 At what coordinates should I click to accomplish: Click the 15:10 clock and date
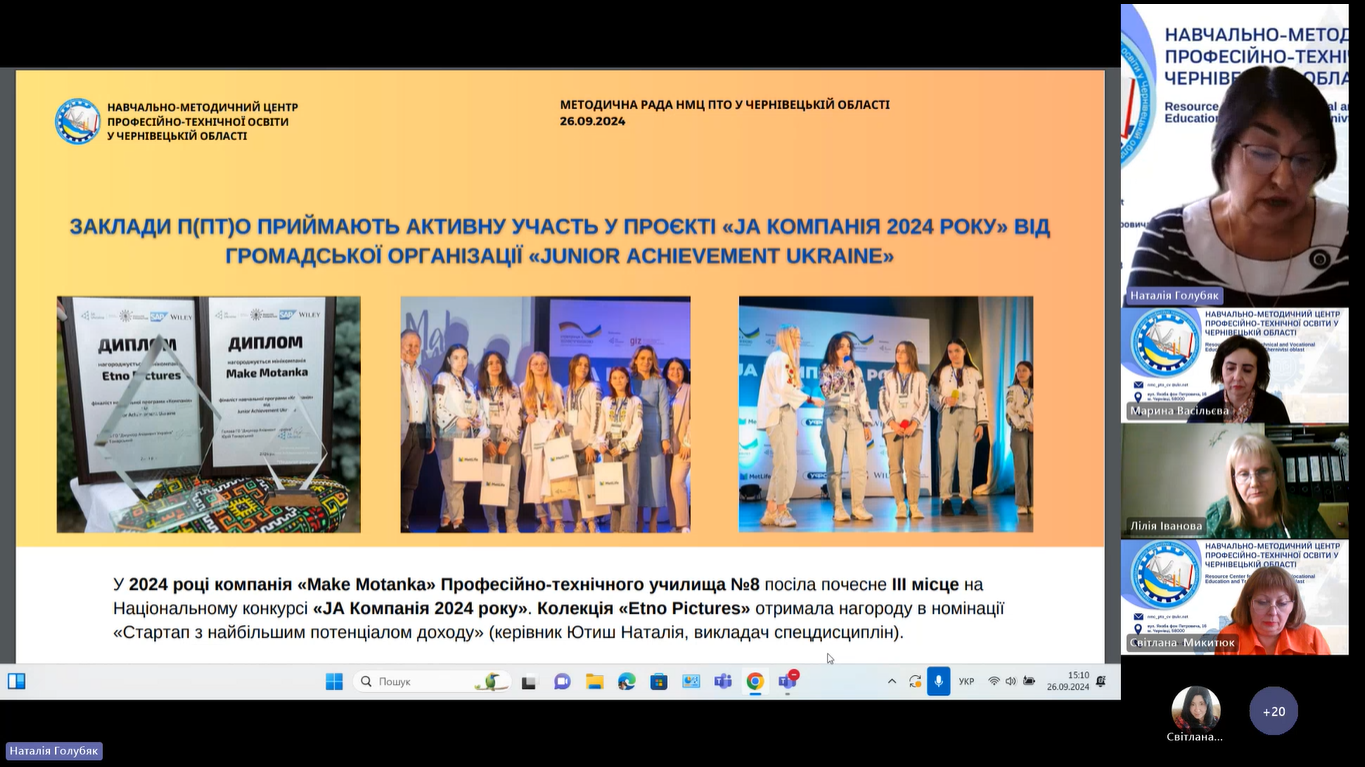(1067, 681)
